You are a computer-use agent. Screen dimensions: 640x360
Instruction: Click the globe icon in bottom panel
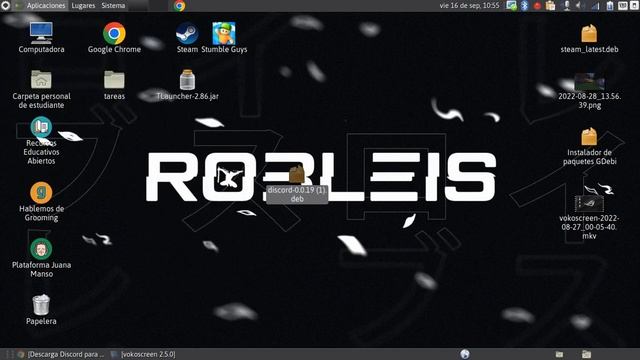[465, 354]
